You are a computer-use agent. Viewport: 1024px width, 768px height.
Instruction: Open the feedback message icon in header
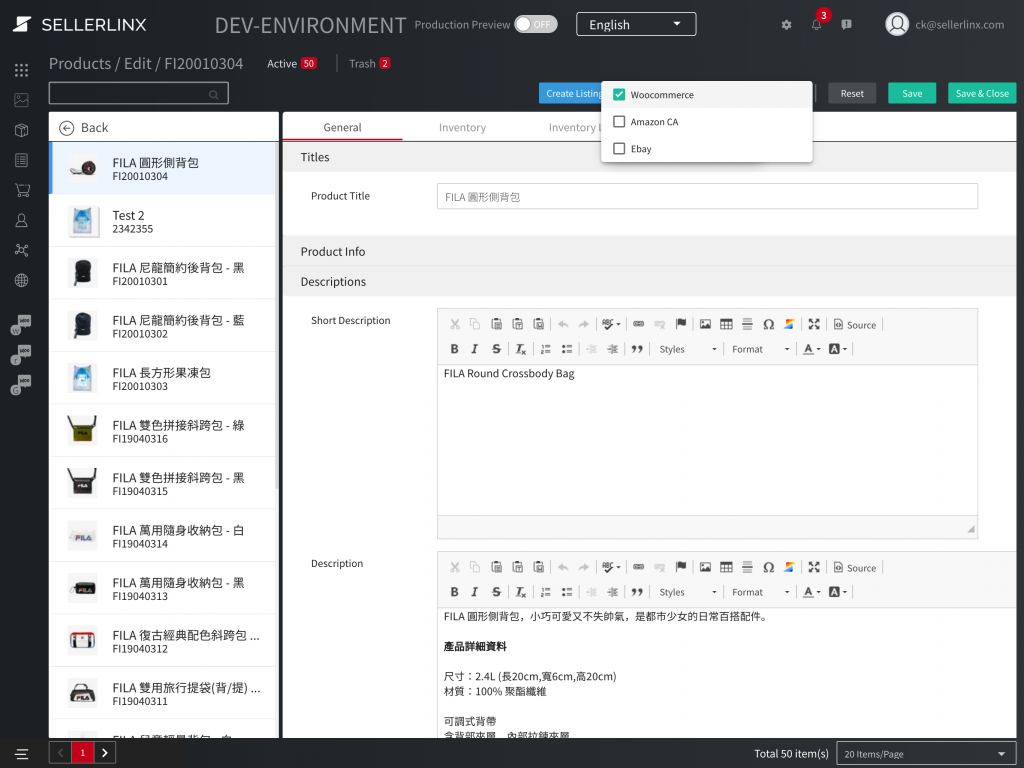tap(846, 25)
